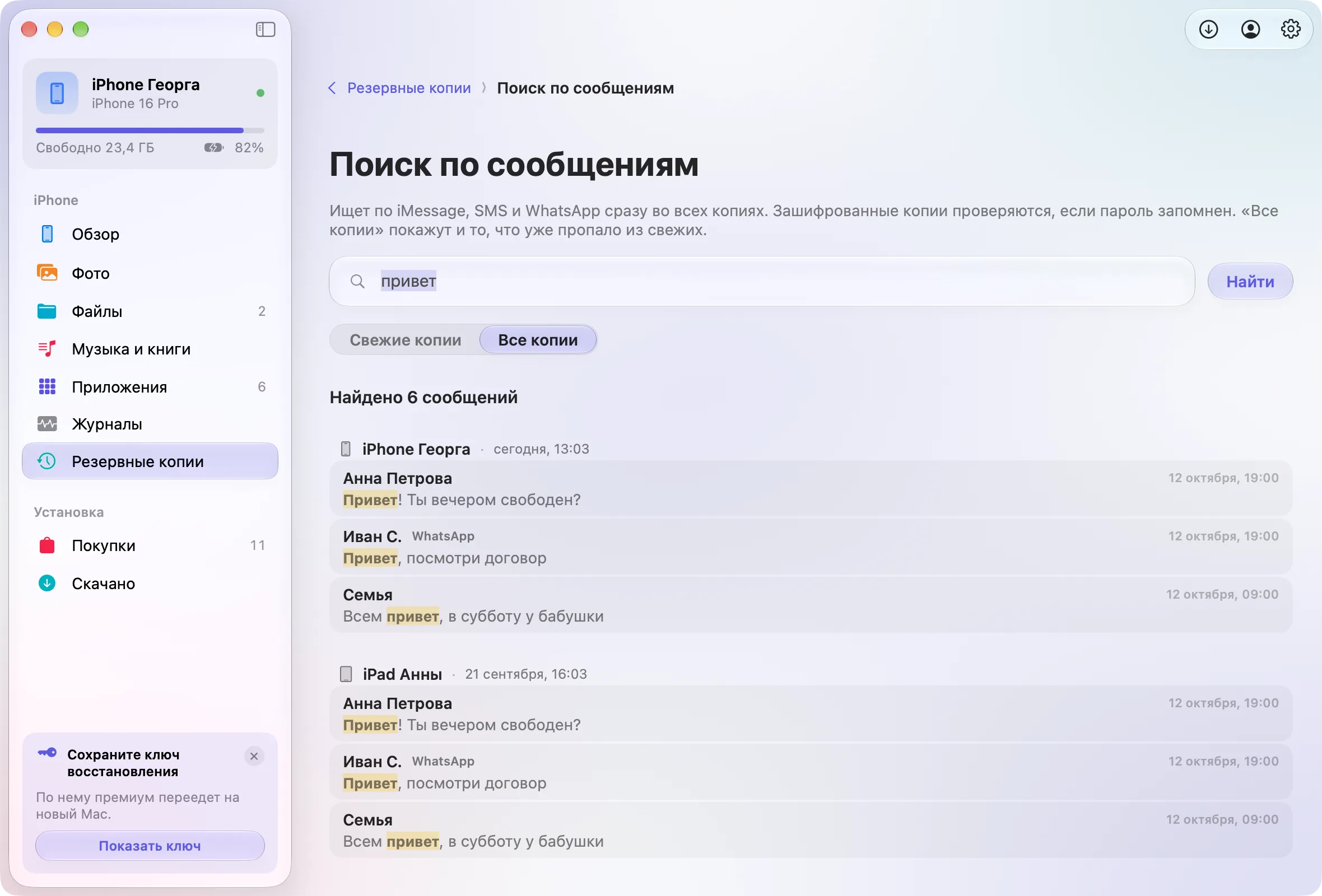Select the iPhone Георга device card
Viewport: 1322px width, 896px height.
(x=150, y=113)
